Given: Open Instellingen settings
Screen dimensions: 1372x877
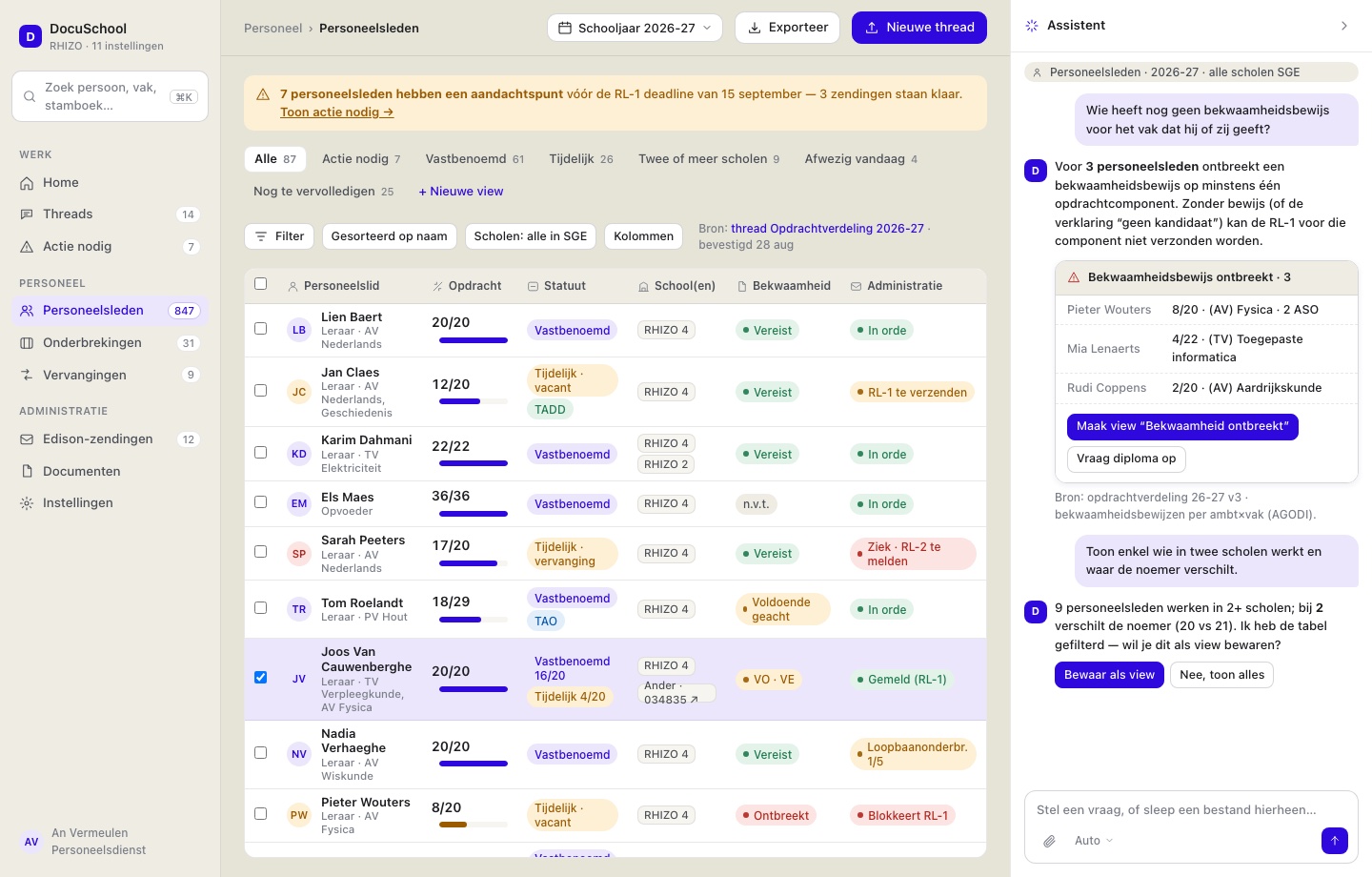Looking at the screenshot, I should [110, 503].
